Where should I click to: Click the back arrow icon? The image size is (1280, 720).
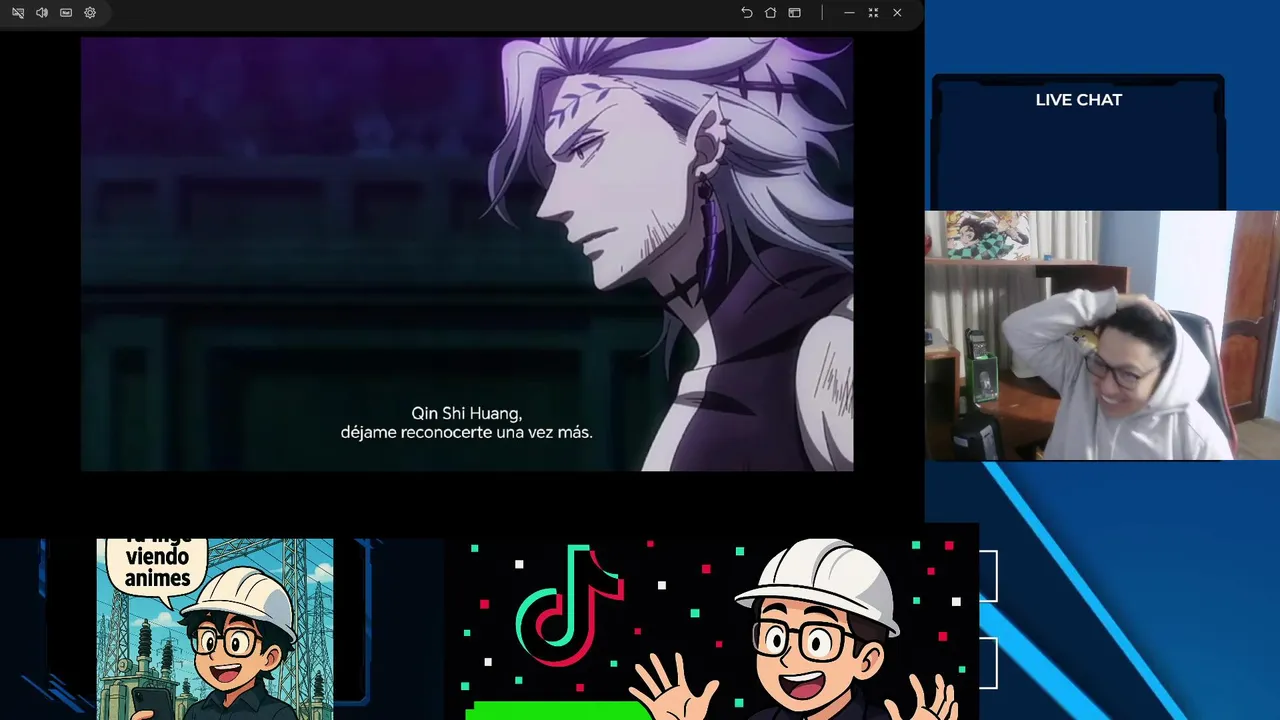746,13
